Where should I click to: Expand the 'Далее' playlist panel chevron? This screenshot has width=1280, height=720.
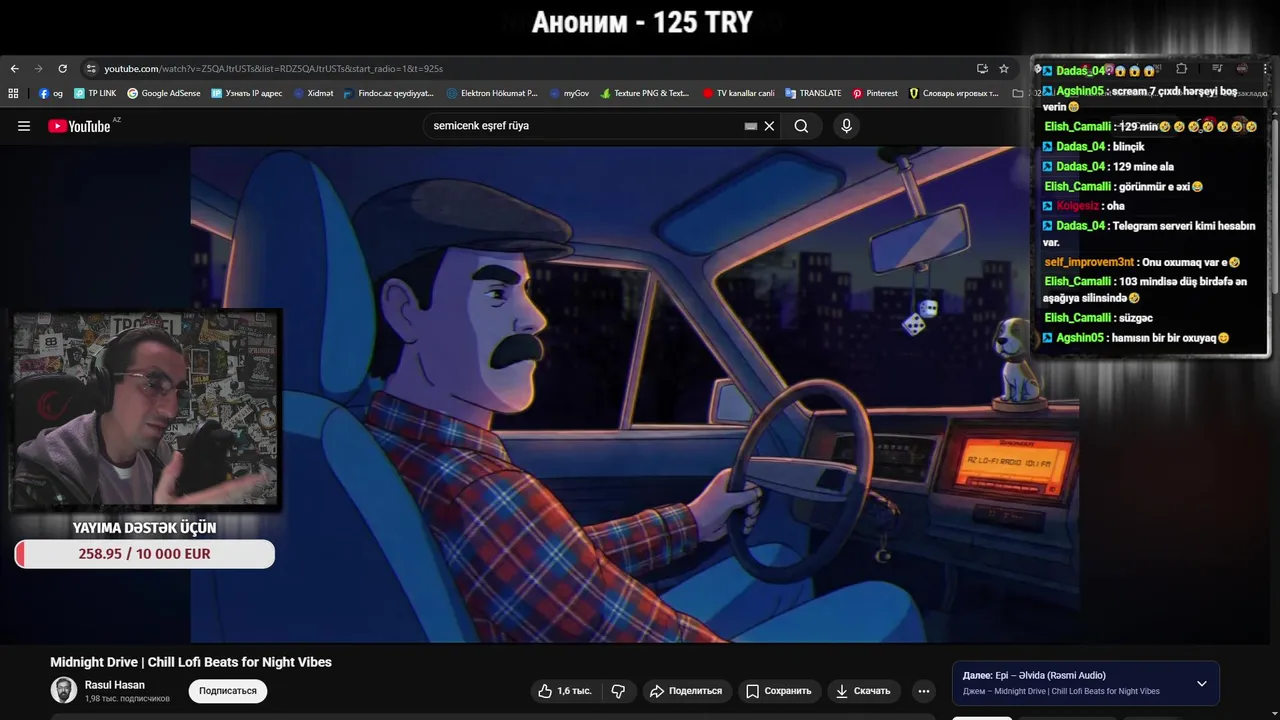coord(1202,684)
